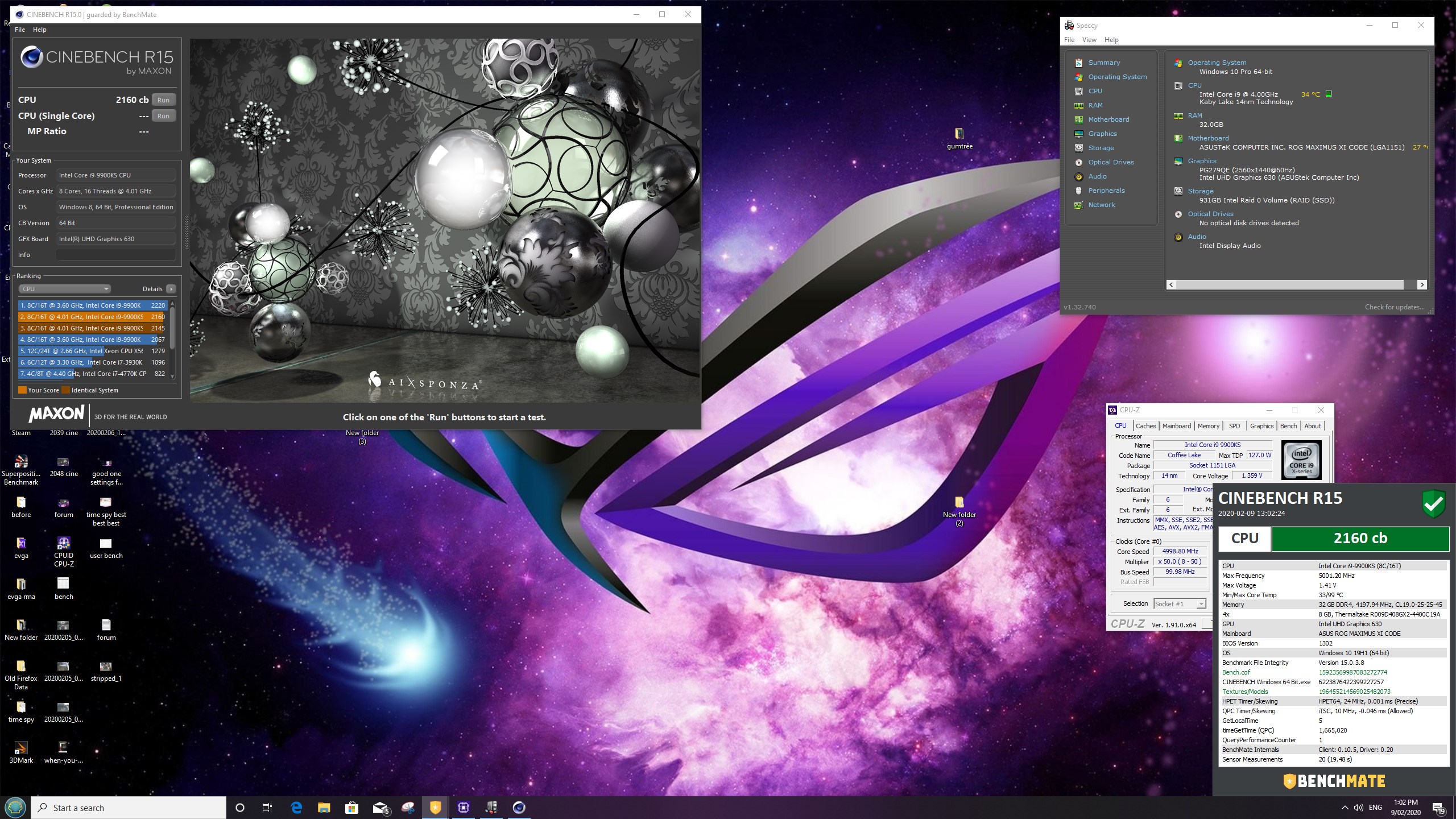The image size is (1456, 819).
Task: Select Graphics monitor icon in Speccy sidebar
Action: tap(1078, 134)
